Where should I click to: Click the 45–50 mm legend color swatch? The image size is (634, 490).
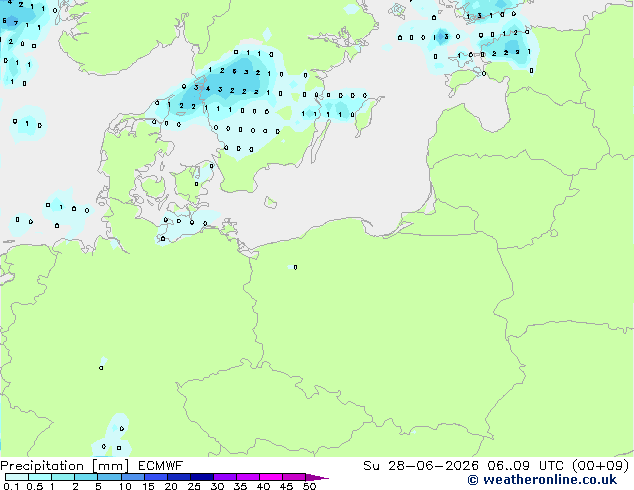coord(294,477)
